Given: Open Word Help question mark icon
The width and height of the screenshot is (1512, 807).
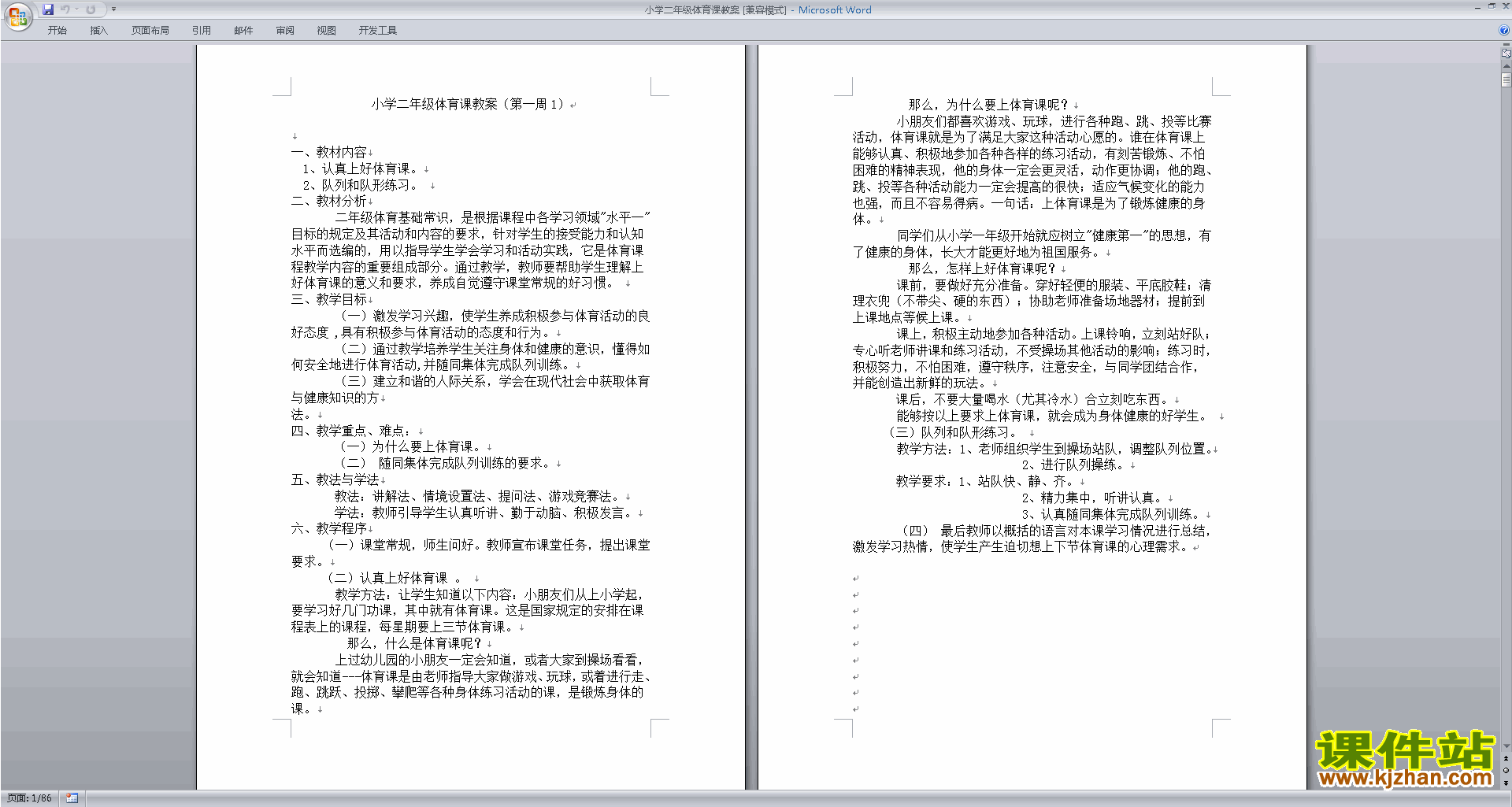Looking at the screenshot, I should tap(1504, 30).
